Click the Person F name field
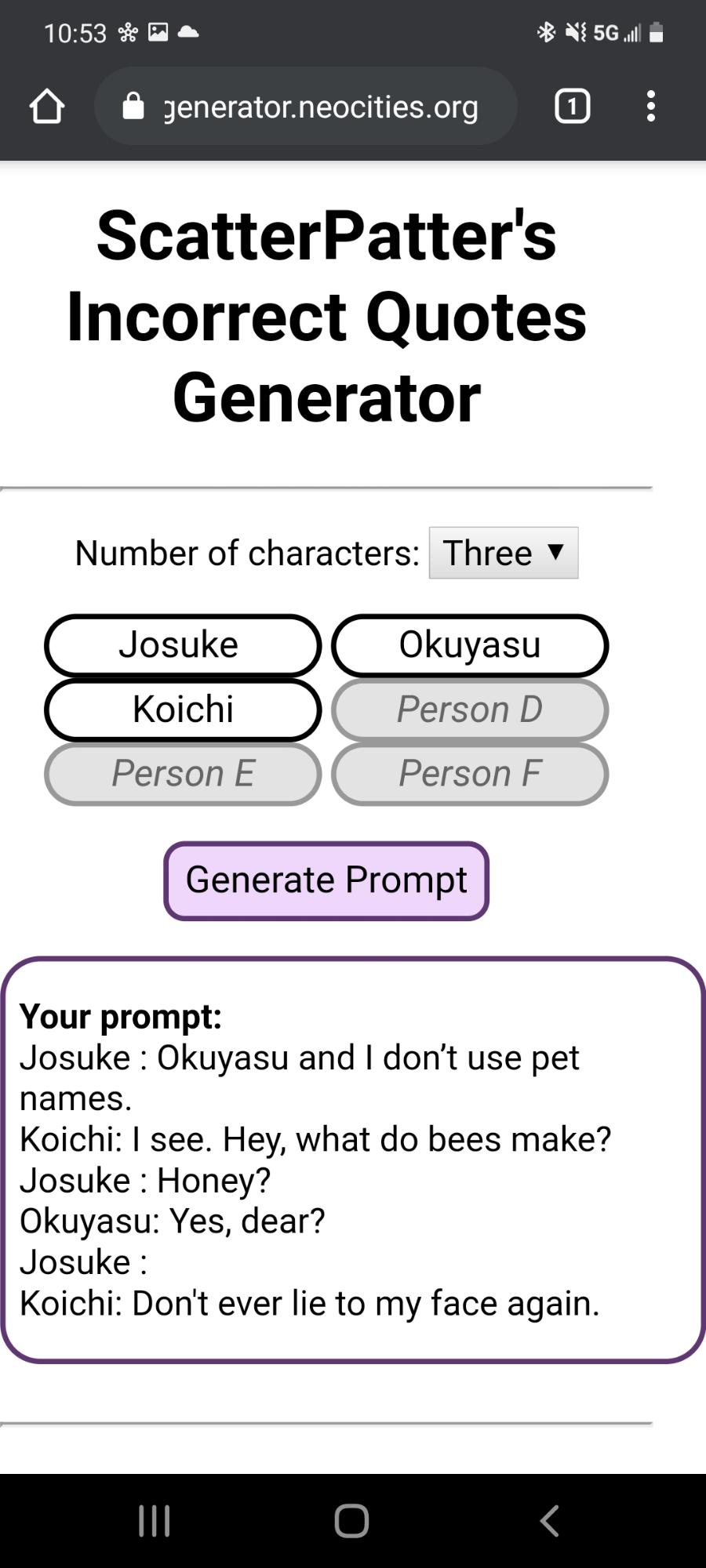 470,774
